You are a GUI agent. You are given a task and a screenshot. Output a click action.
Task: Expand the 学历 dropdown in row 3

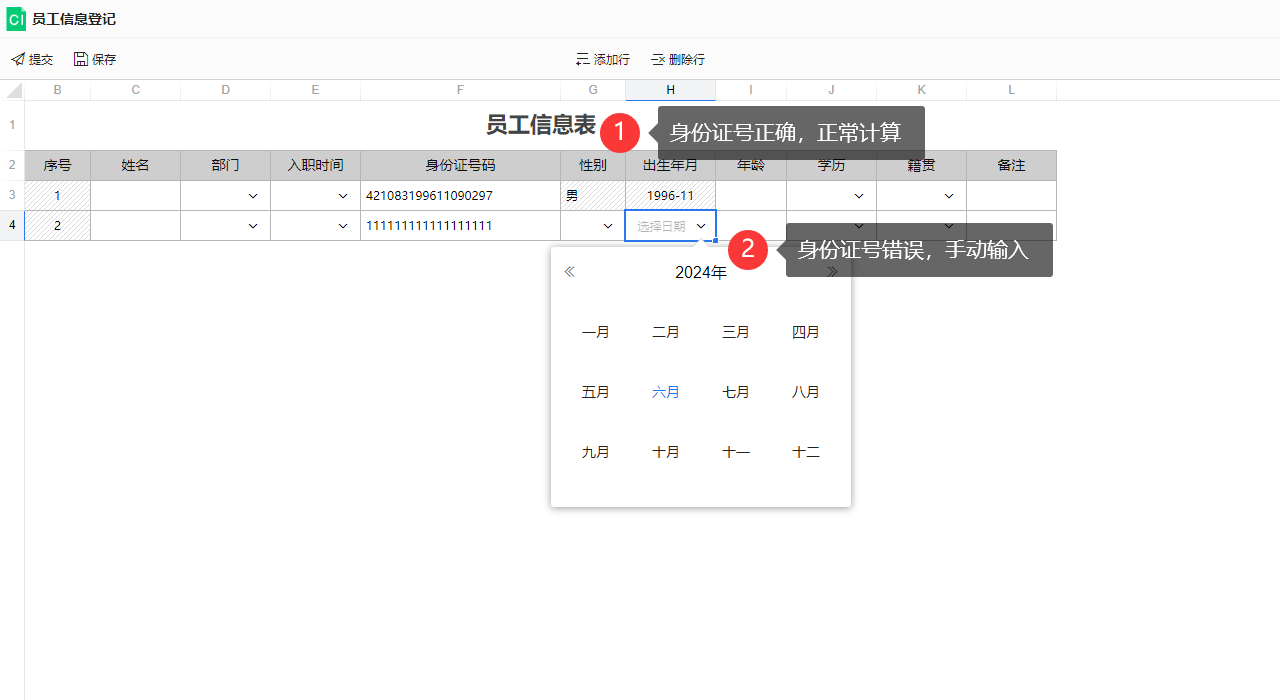pyautogui.click(x=859, y=196)
